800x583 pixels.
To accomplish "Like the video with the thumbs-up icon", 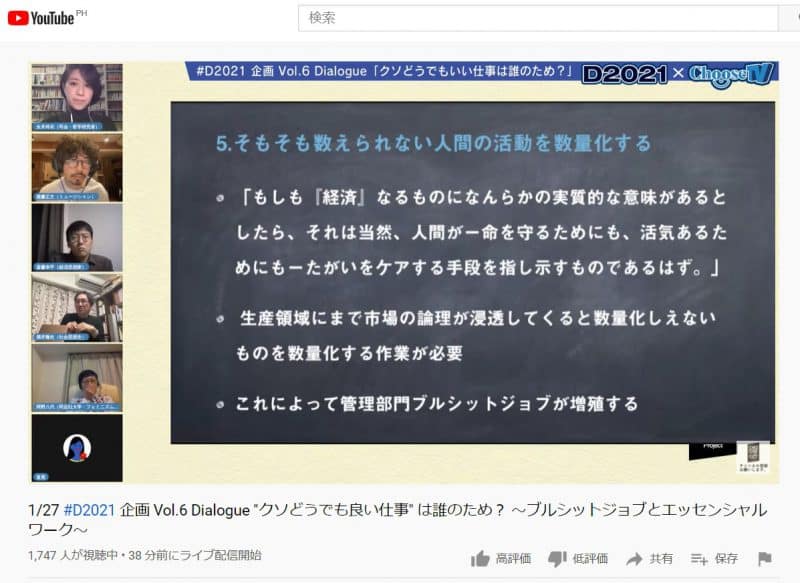I will point(481,558).
